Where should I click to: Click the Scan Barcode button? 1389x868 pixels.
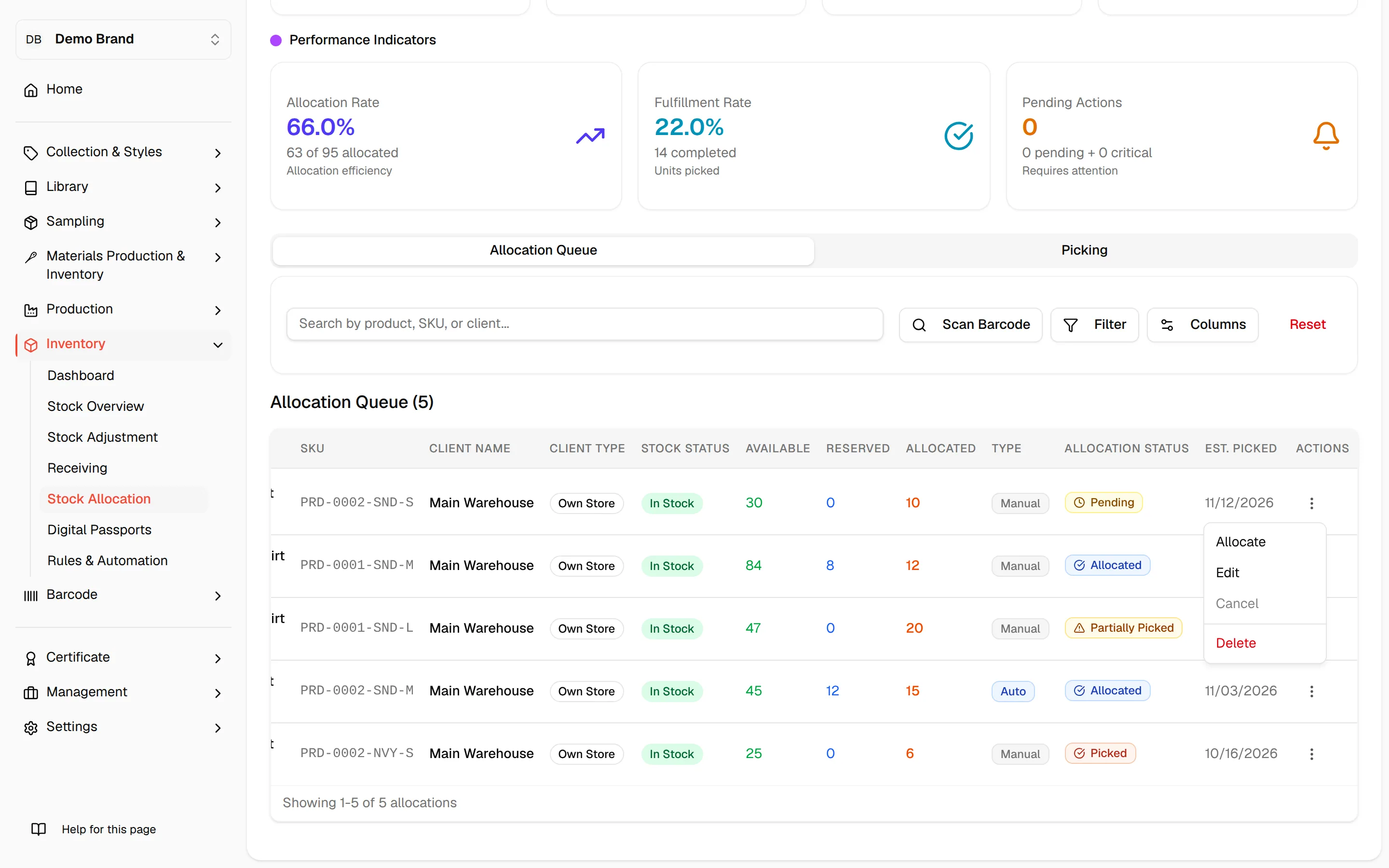pyautogui.click(x=970, y=325)
